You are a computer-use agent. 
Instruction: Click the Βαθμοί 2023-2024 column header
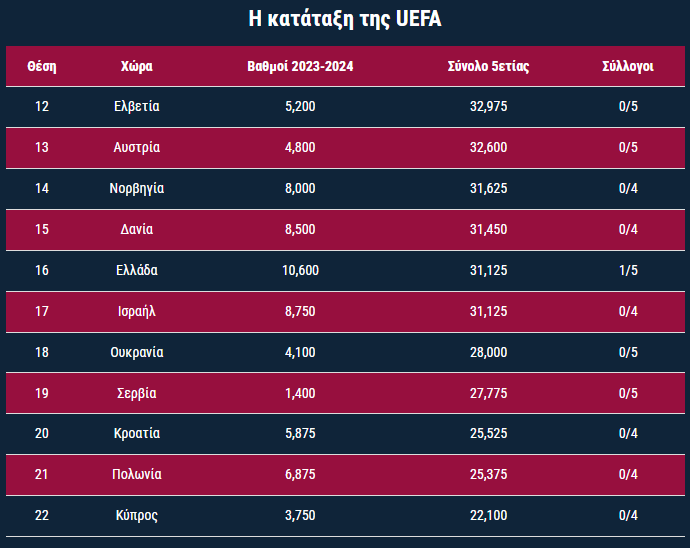(300, 66)
